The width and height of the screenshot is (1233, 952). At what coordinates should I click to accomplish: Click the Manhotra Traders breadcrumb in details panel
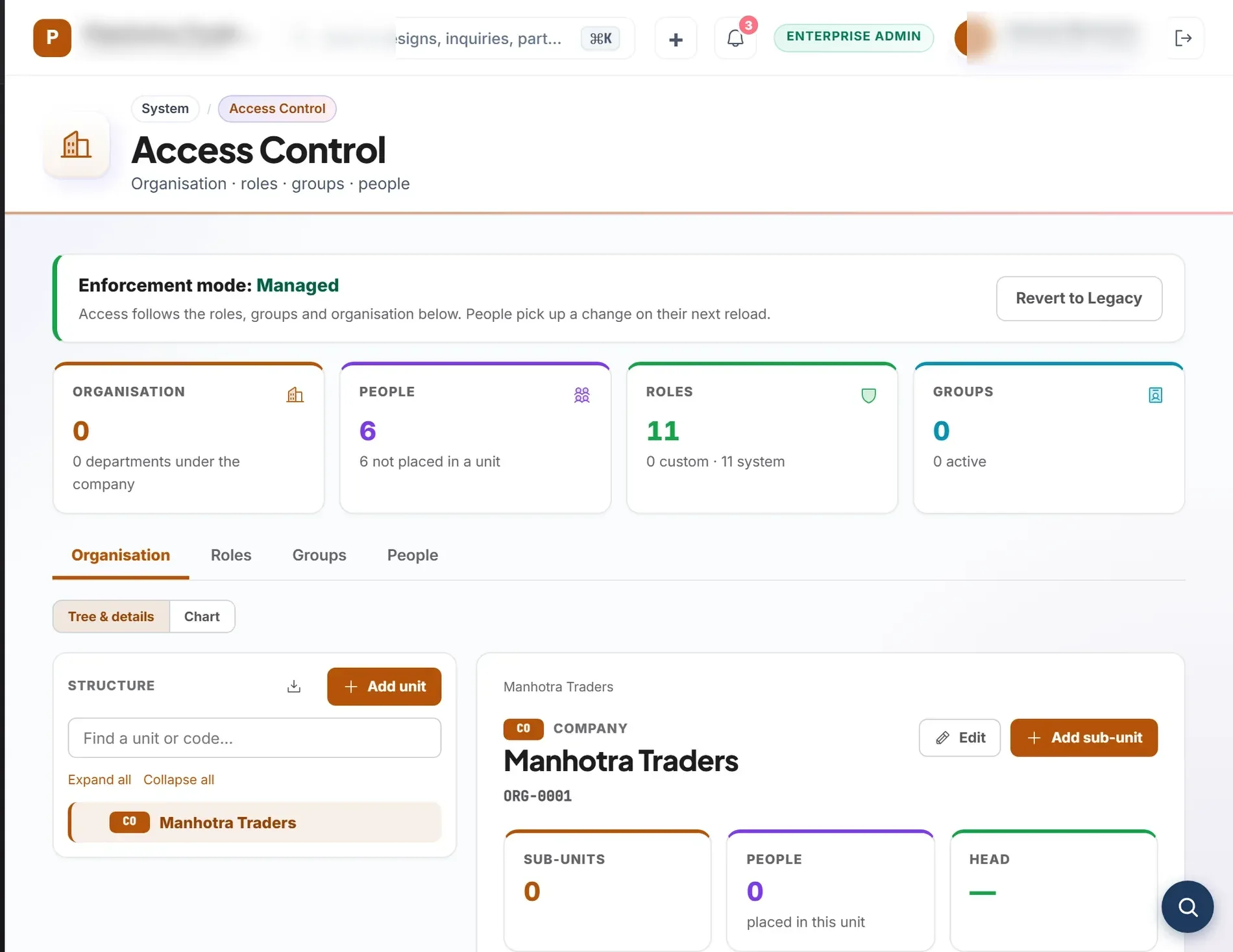coord(558,687)
